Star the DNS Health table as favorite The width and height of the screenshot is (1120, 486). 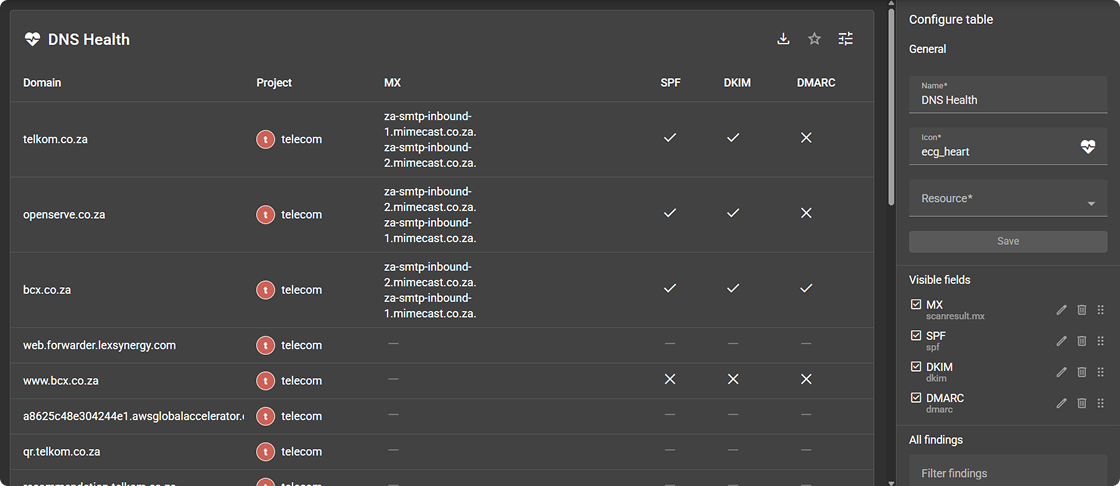click(814, 39)
